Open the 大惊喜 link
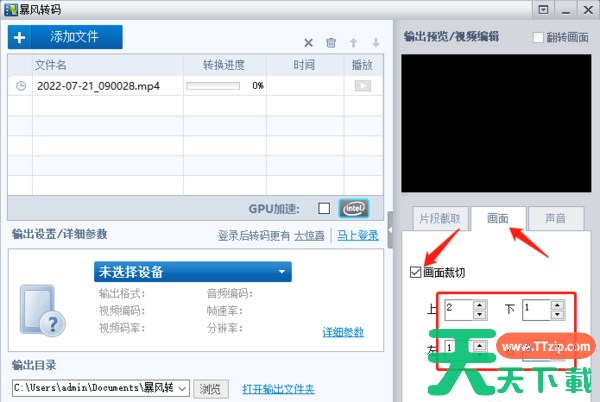 (x=309, y=236)
